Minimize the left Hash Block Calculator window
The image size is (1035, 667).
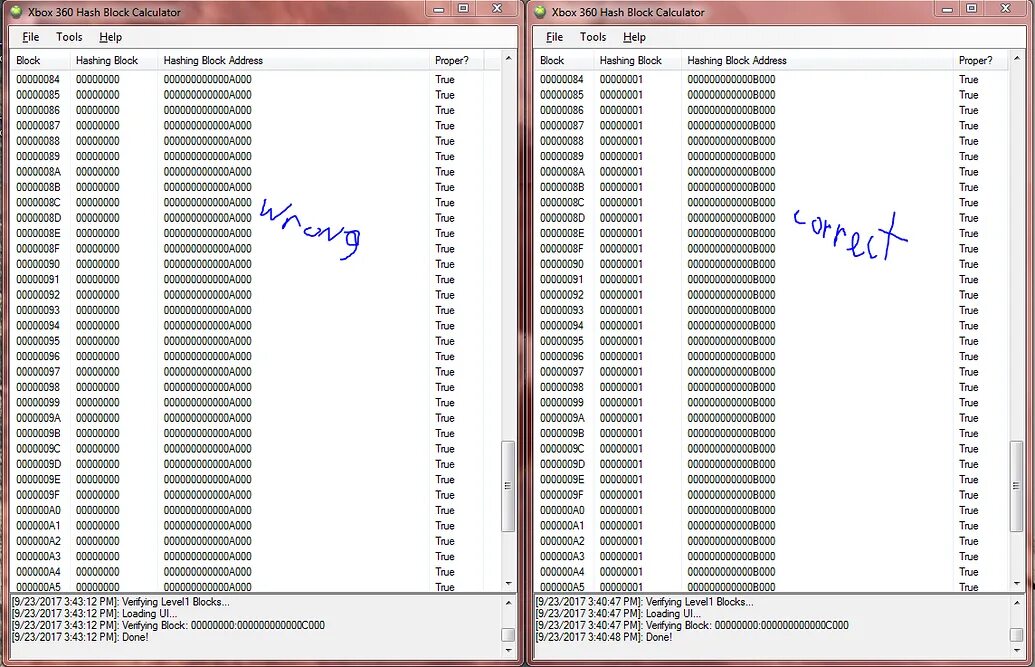(x=438, y=9)
